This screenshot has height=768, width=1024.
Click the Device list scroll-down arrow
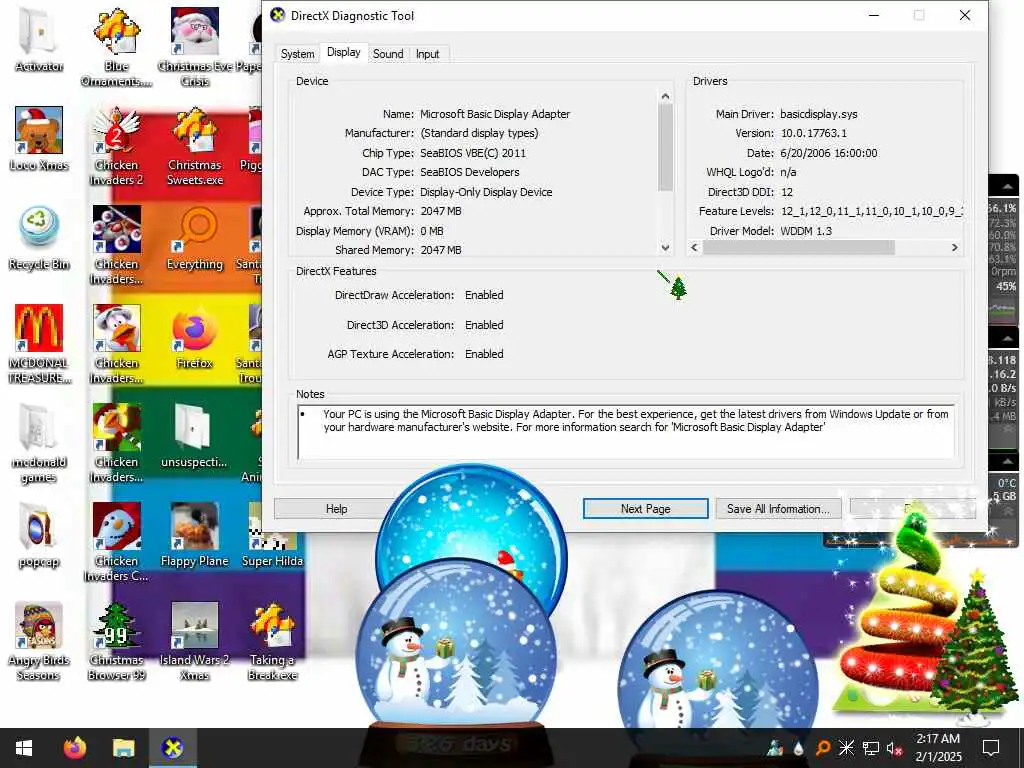click(665, 248)
